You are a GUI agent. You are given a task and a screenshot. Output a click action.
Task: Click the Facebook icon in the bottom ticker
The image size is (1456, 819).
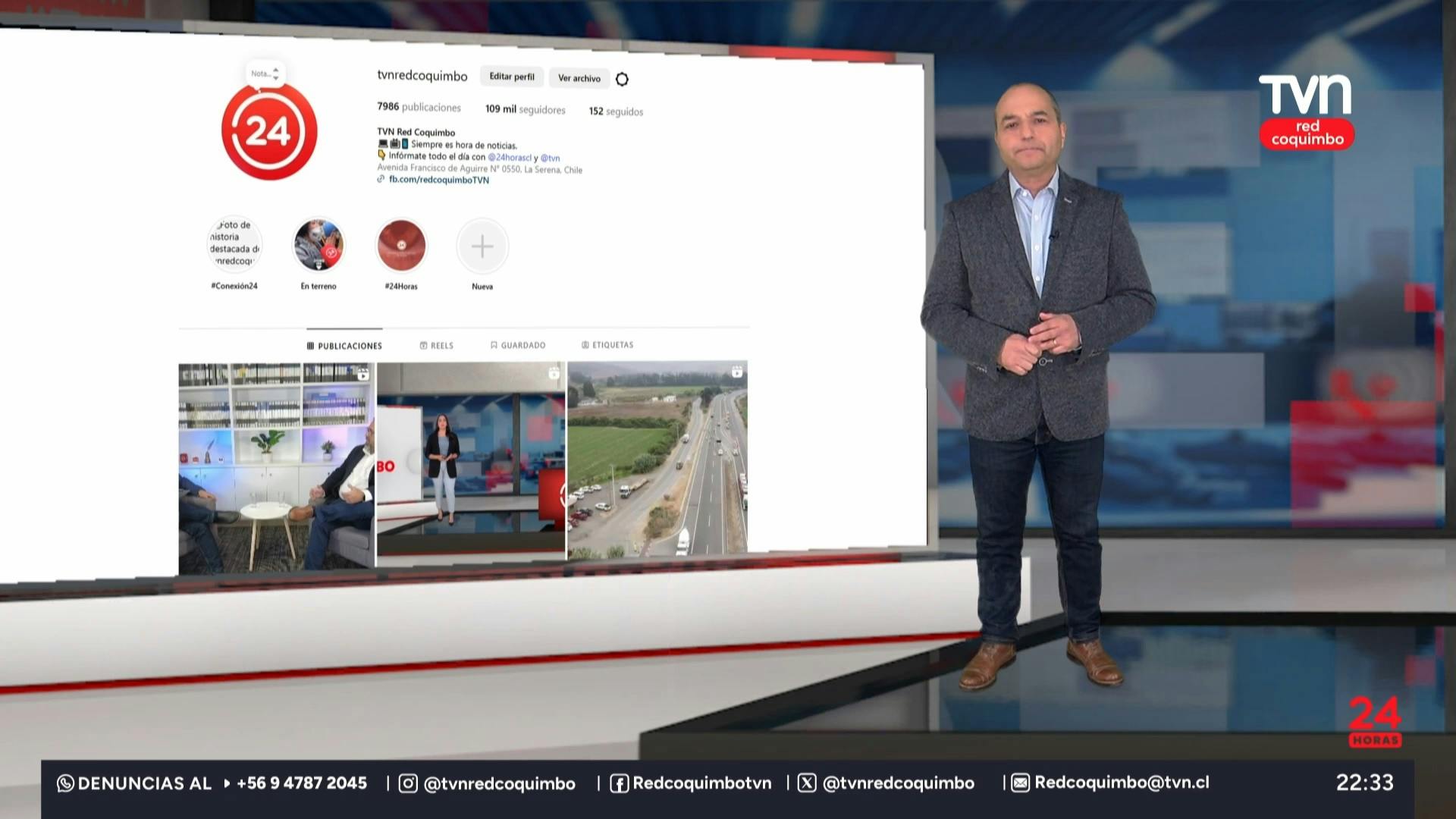pos(619,783)
